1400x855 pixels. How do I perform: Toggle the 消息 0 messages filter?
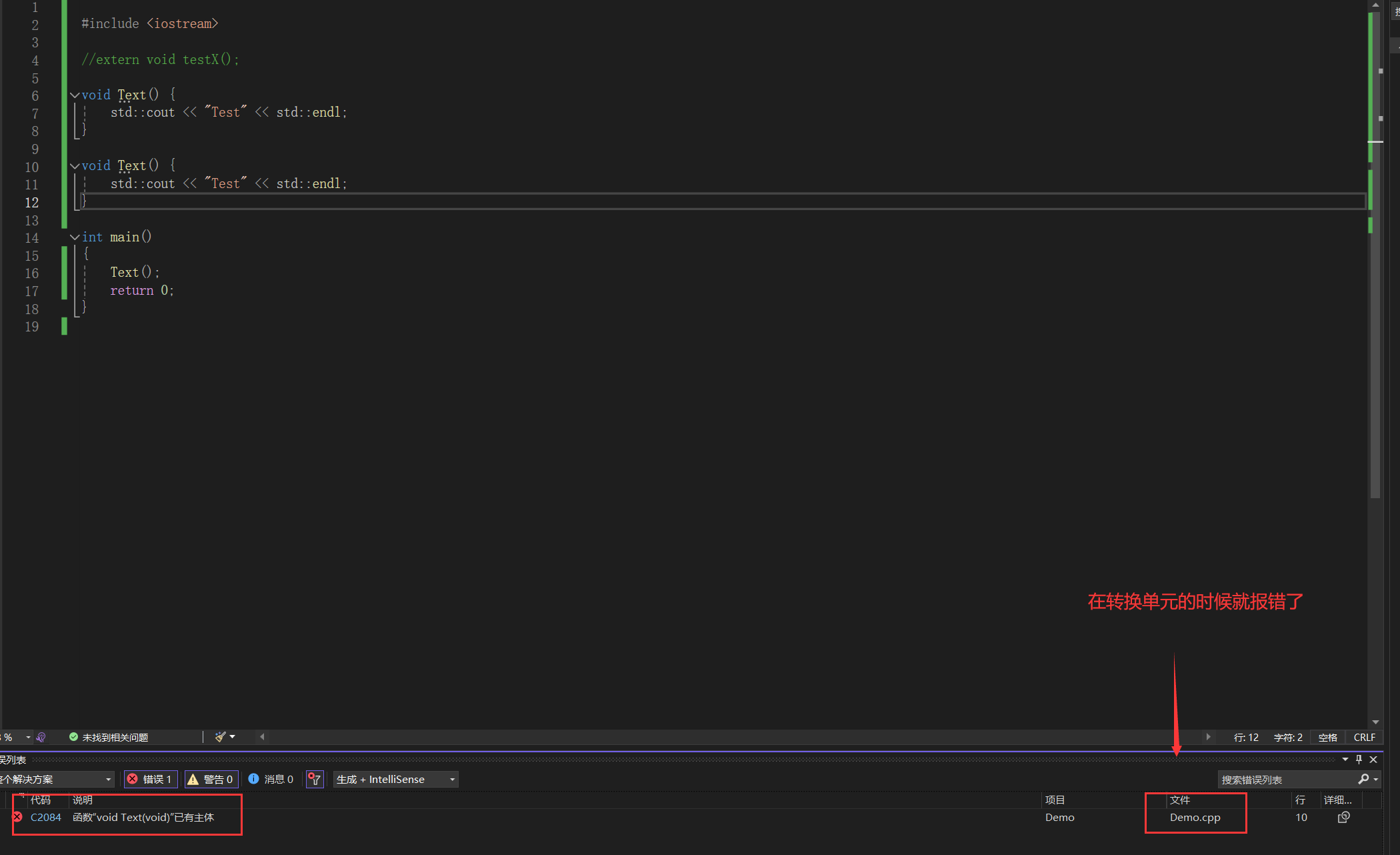pos(271,779)
